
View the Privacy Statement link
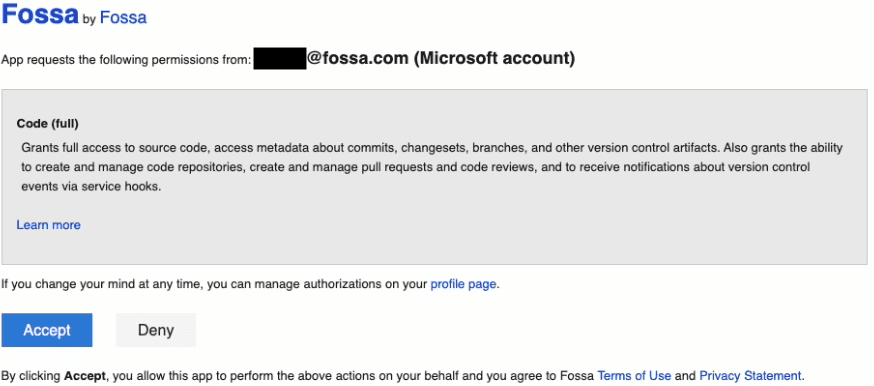750,375
